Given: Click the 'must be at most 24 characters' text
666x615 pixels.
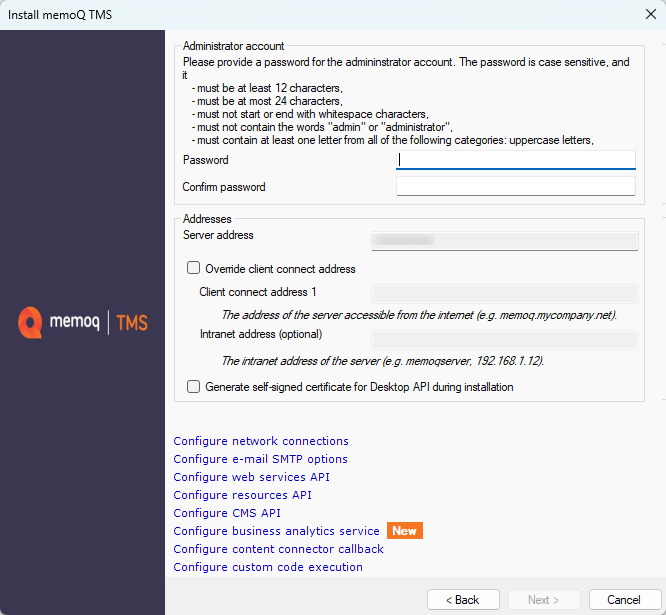Looking at the screenshot, I should (268, 101).
